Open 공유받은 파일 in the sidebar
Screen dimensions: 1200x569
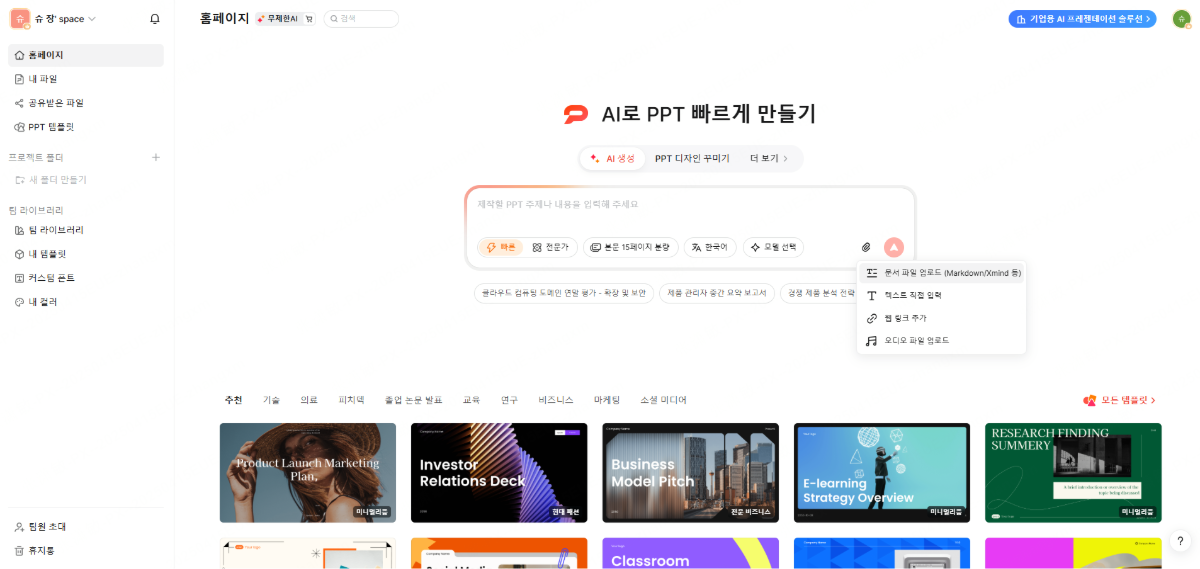pos(86,103)
